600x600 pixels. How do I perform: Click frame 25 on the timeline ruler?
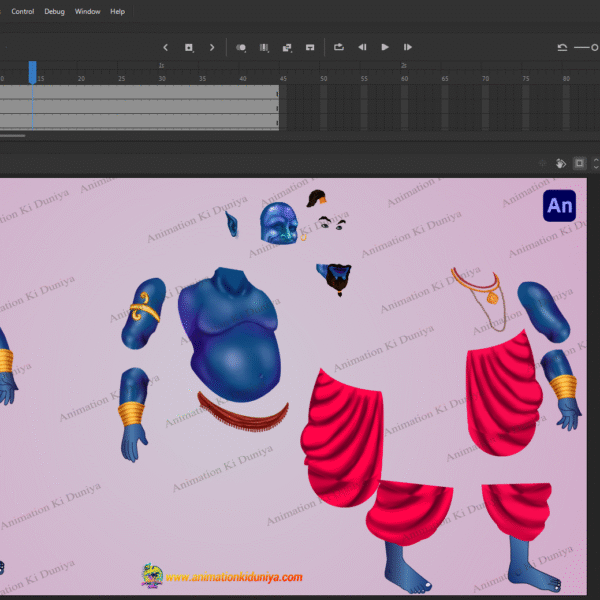click(121, 78)
